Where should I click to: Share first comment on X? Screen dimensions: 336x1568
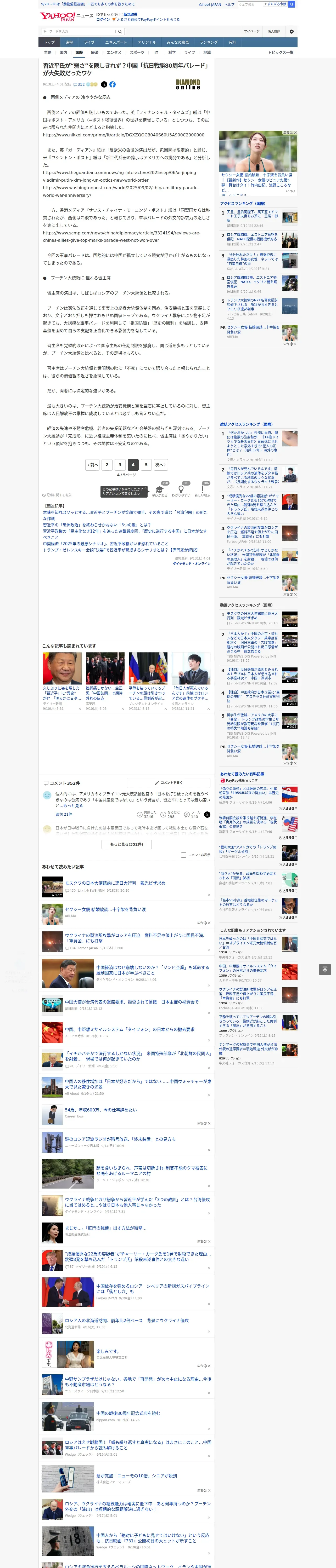click(x=207, y=814)
